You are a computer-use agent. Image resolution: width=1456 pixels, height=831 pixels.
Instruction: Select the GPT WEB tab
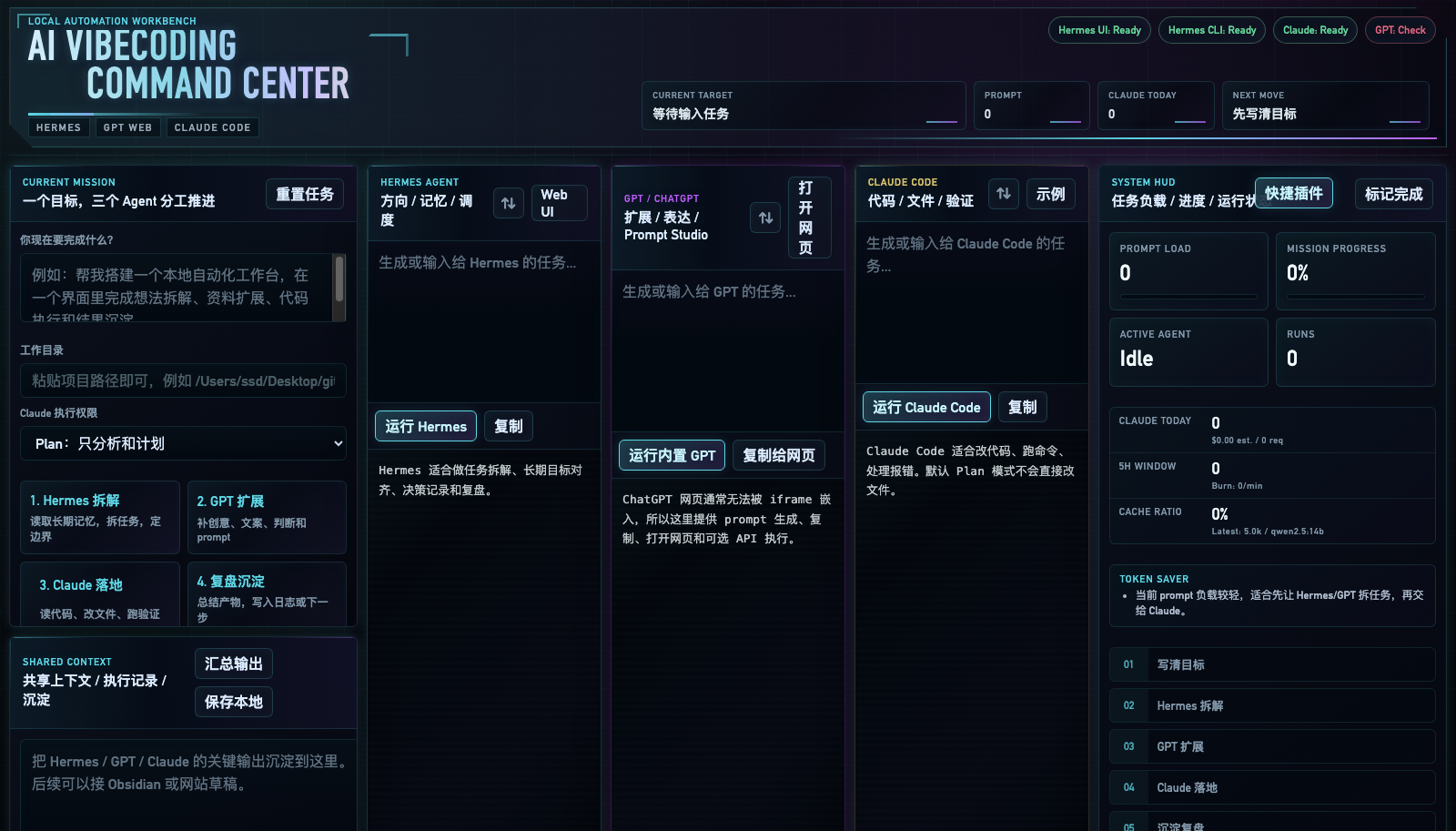pos(127,127)
